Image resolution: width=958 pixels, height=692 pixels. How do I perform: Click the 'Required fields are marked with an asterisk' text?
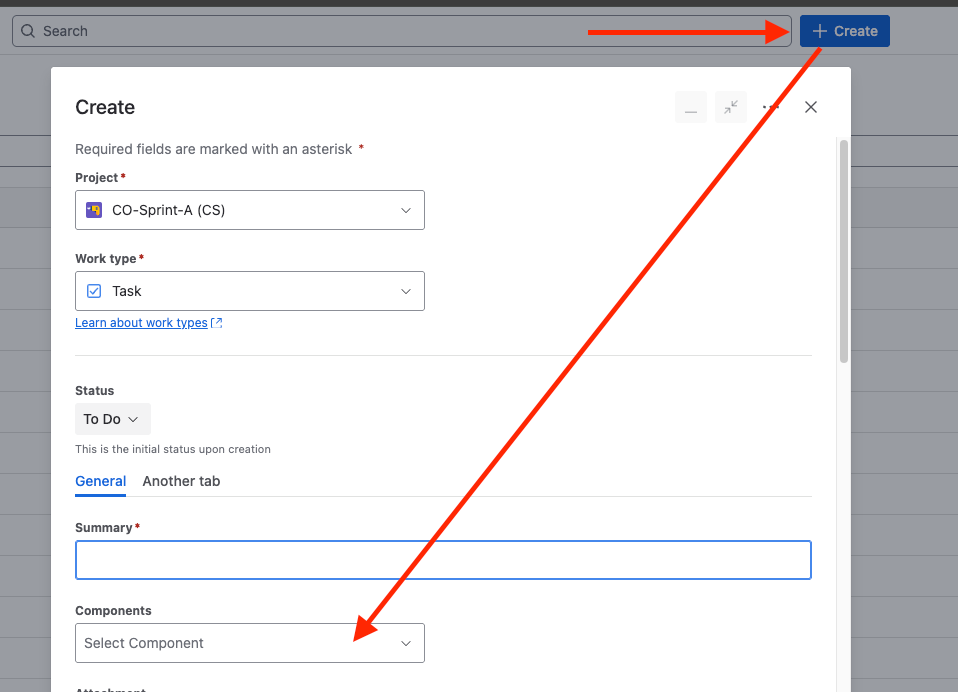coord(214,149)
